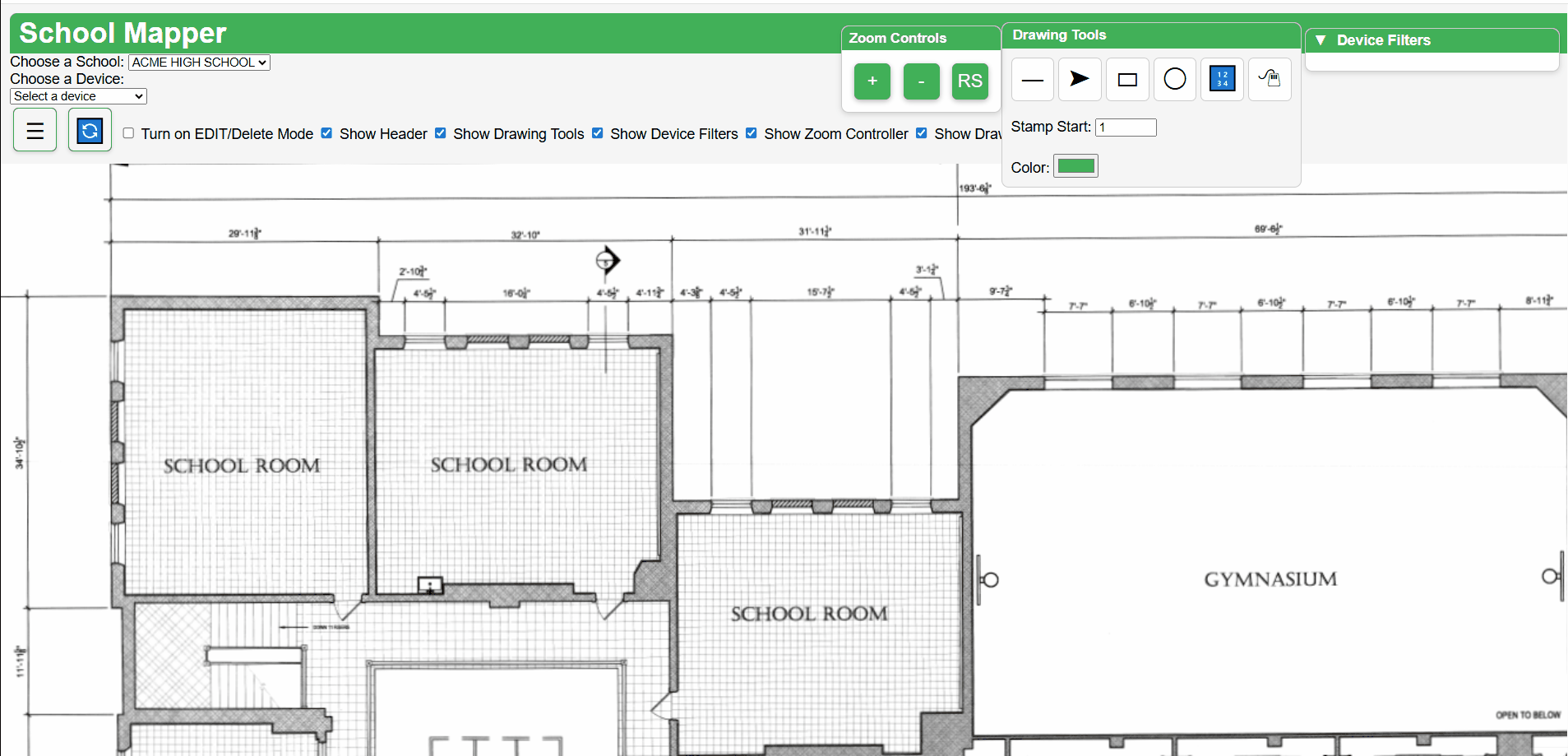Open the hamburger menu
Viewport: 1568px width, 756px height.
pos(35,131)
